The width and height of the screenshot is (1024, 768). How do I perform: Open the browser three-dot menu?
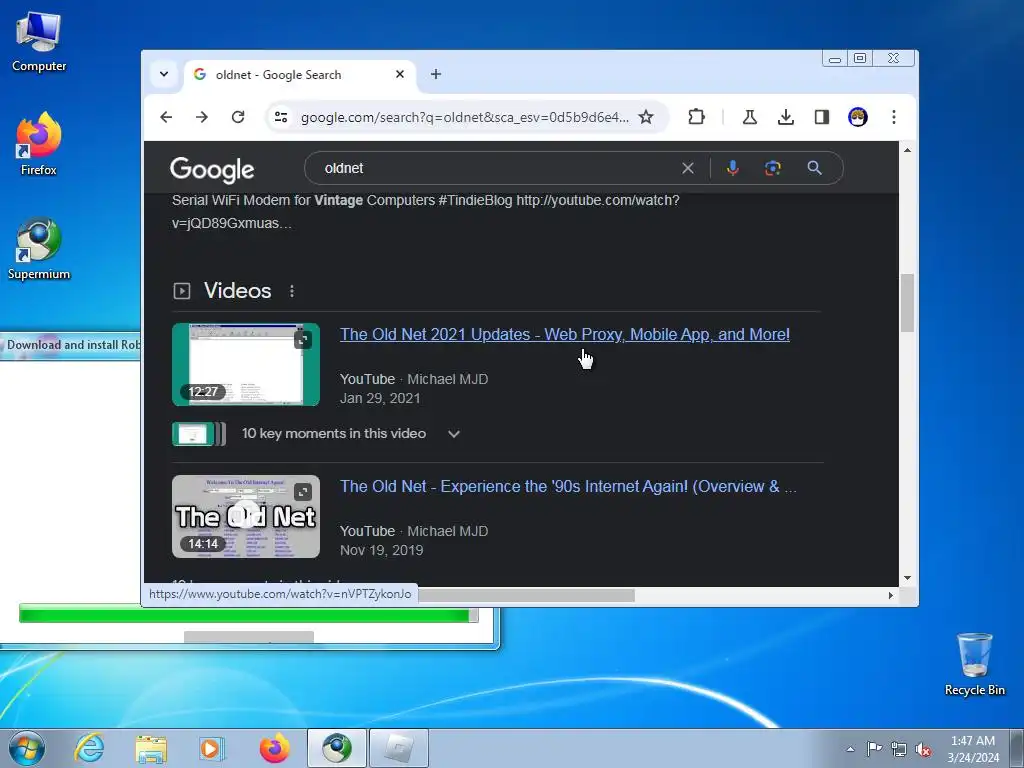click(893, 117)
